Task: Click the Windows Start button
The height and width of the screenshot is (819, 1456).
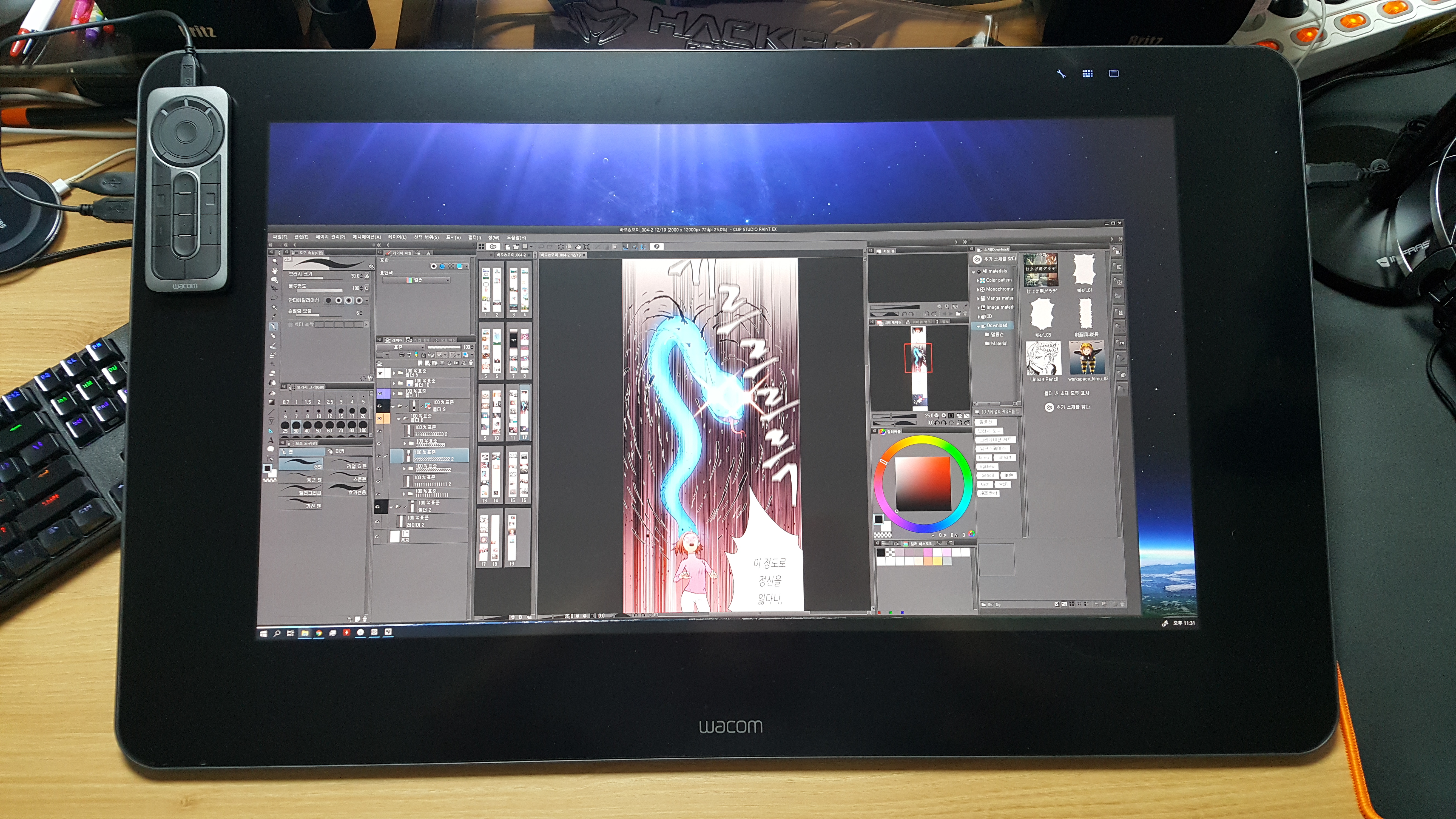Action: [263, 634]
